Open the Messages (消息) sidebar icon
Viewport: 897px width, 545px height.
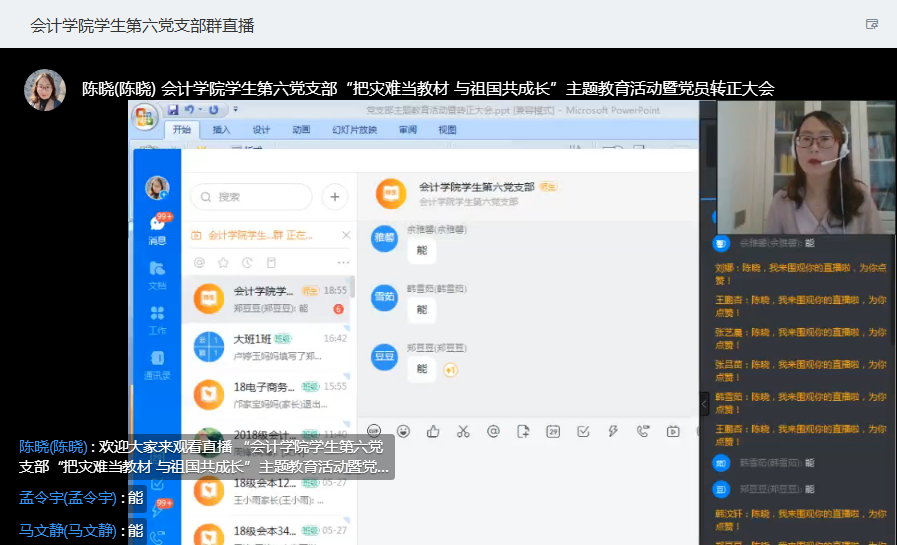coord(157,228)
